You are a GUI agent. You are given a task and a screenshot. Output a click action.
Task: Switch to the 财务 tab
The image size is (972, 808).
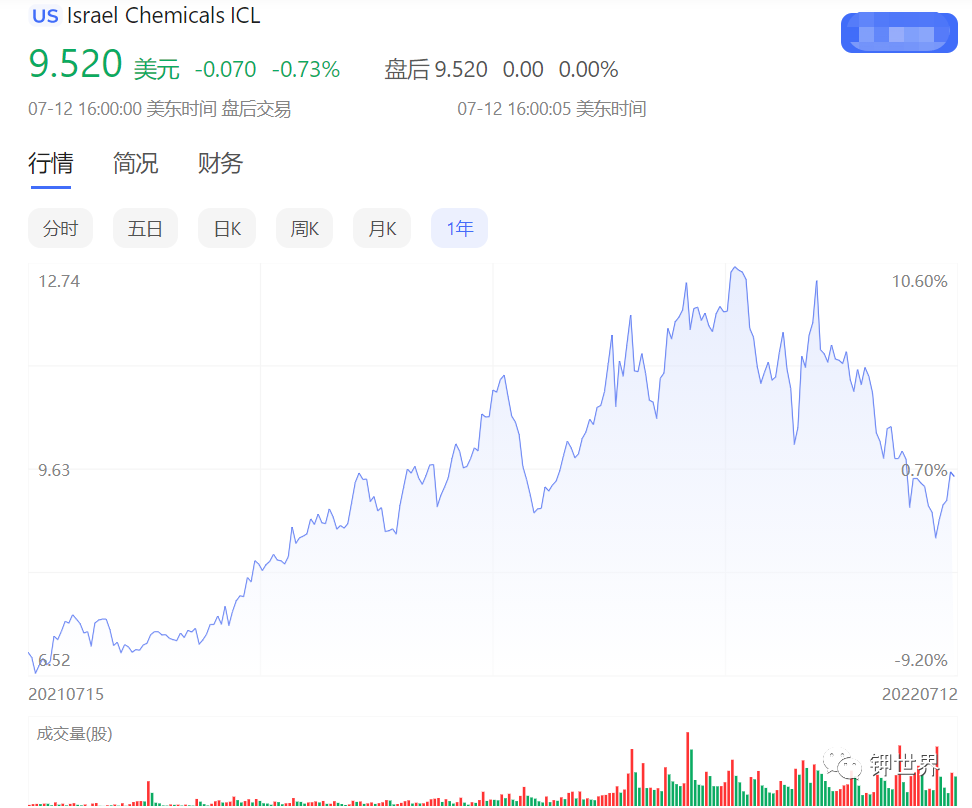click(x=220, y=164)
